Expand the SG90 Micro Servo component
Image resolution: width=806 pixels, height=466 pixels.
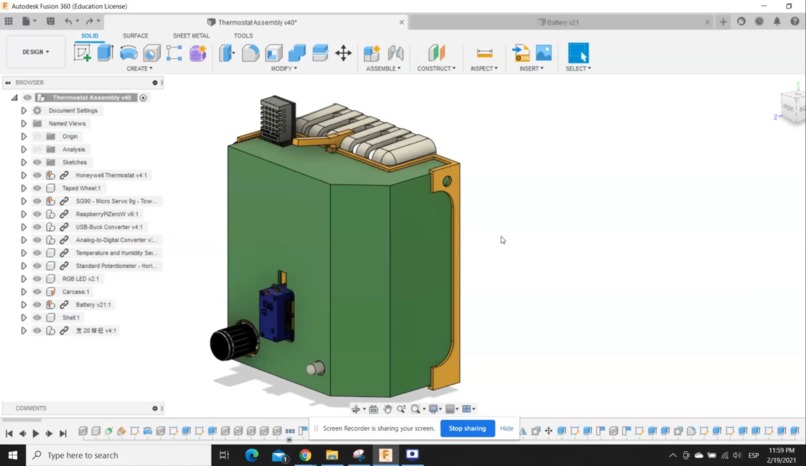click(24, 201)
